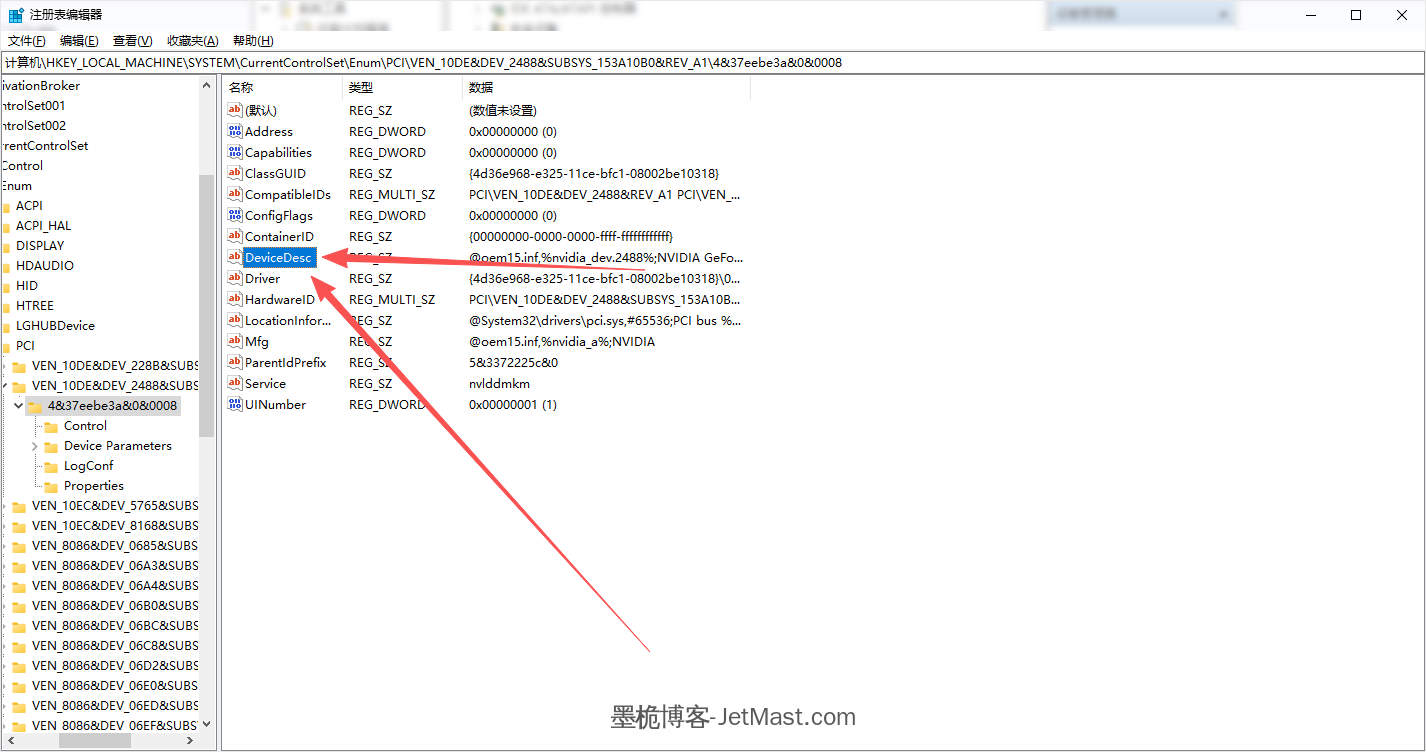Click the registry path address bar
Screen dimensions: 1426x752
[x=712, y=62]
